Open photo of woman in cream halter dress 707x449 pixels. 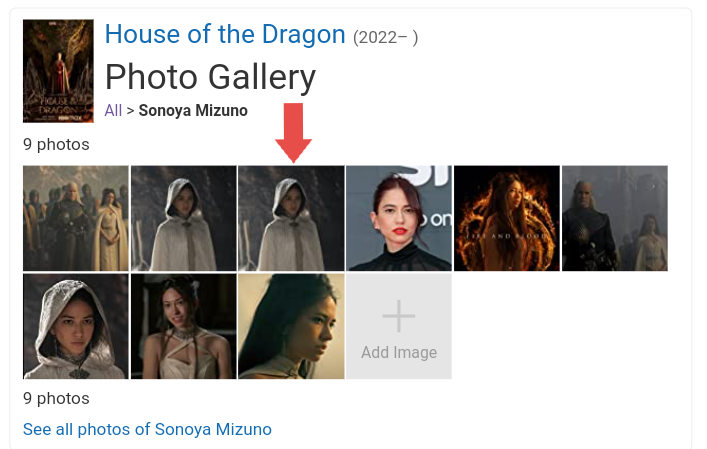183,326
